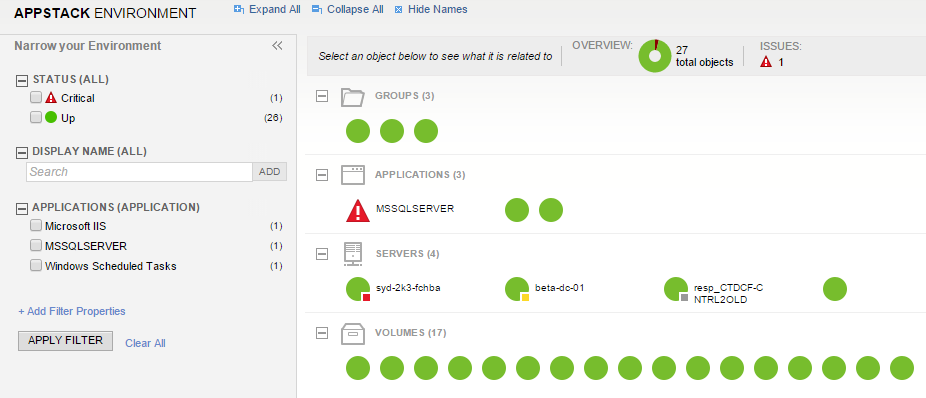Click the red issues warning triangle

[766, 61]
